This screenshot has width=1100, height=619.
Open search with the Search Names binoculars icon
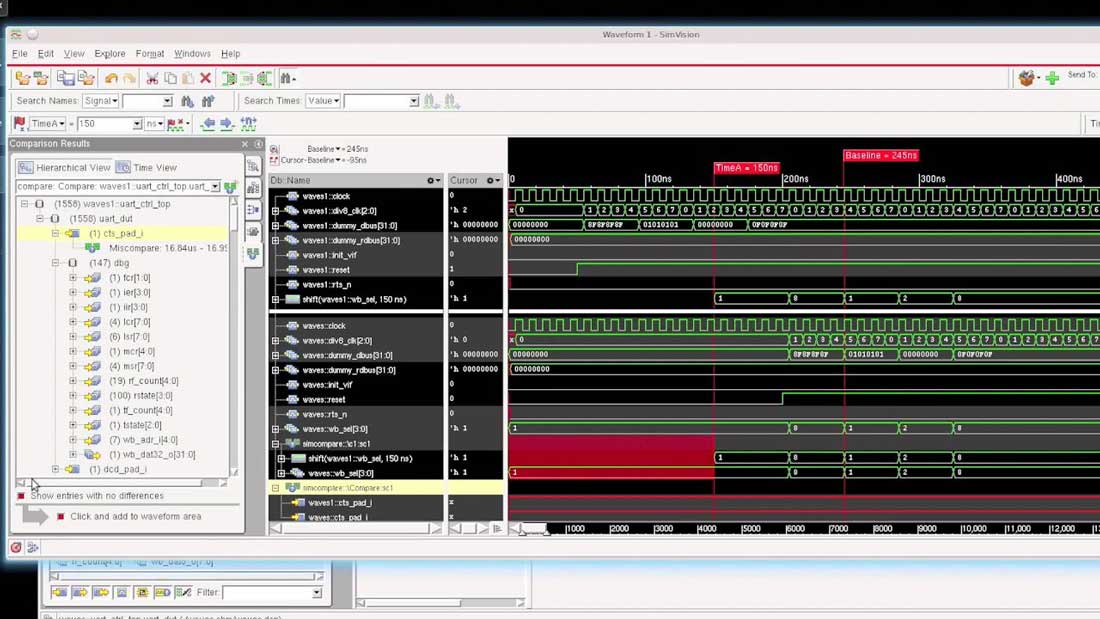click(x=187, y=100)
